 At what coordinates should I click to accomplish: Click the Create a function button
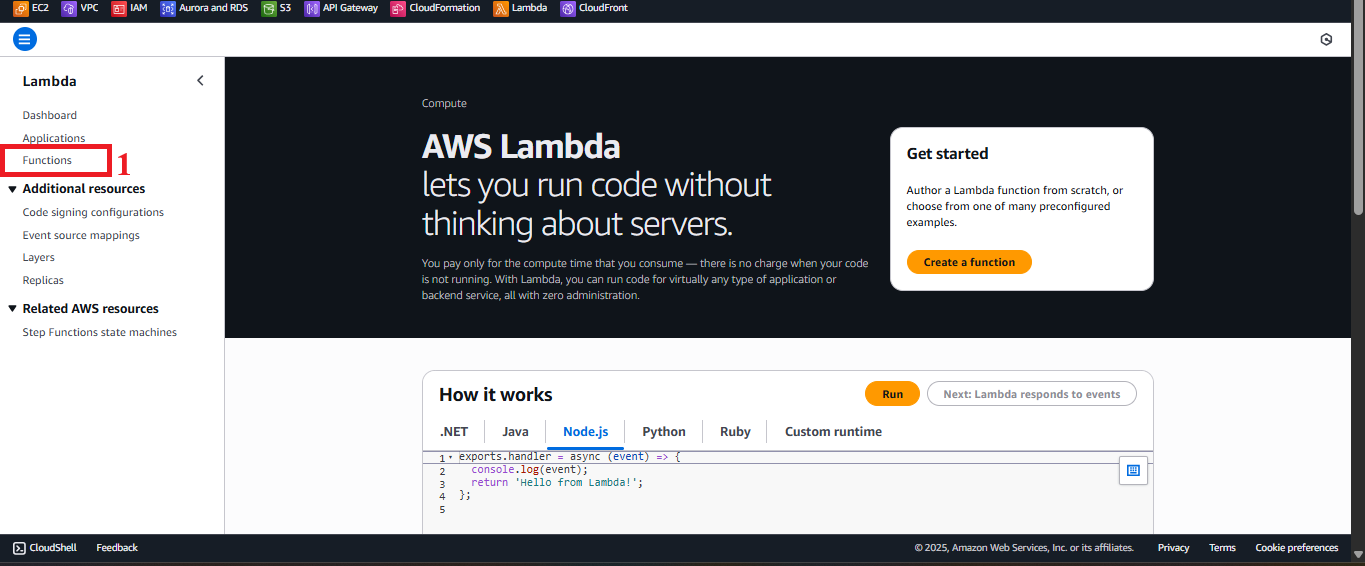pyautogui.click(x=969, y=262)
